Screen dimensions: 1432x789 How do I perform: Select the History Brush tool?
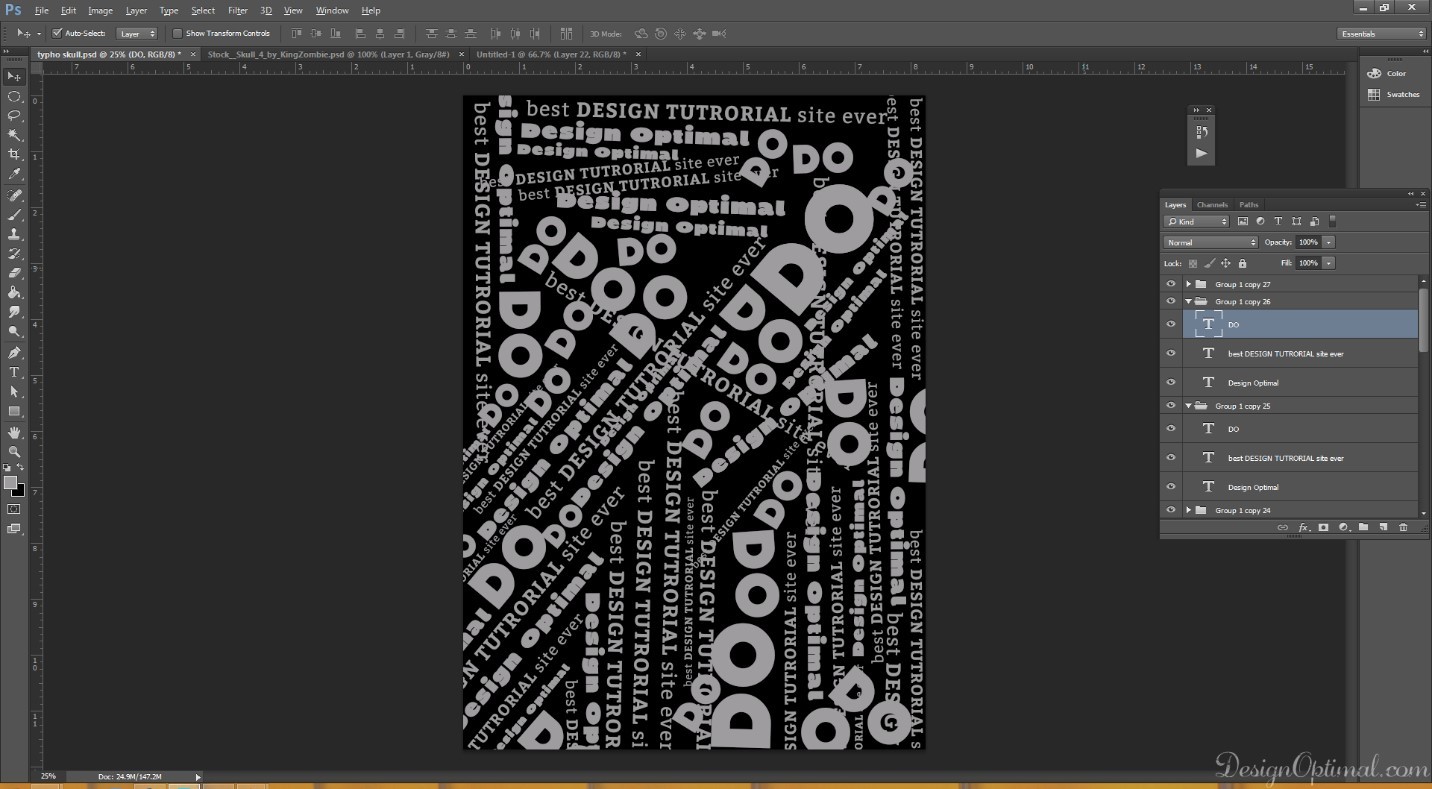(14, 253)
